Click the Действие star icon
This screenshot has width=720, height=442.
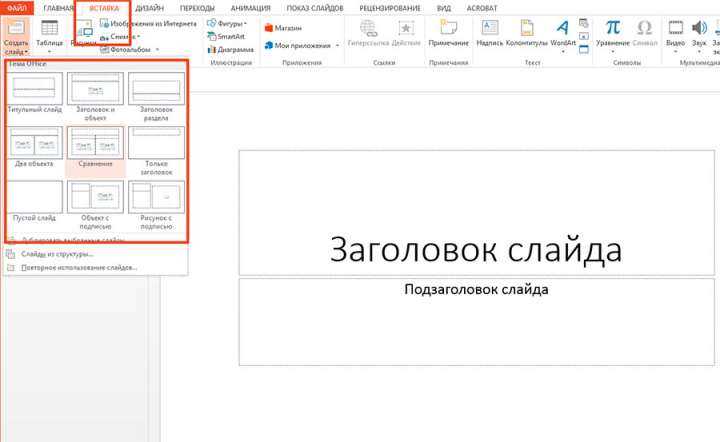tap(406, 28)
